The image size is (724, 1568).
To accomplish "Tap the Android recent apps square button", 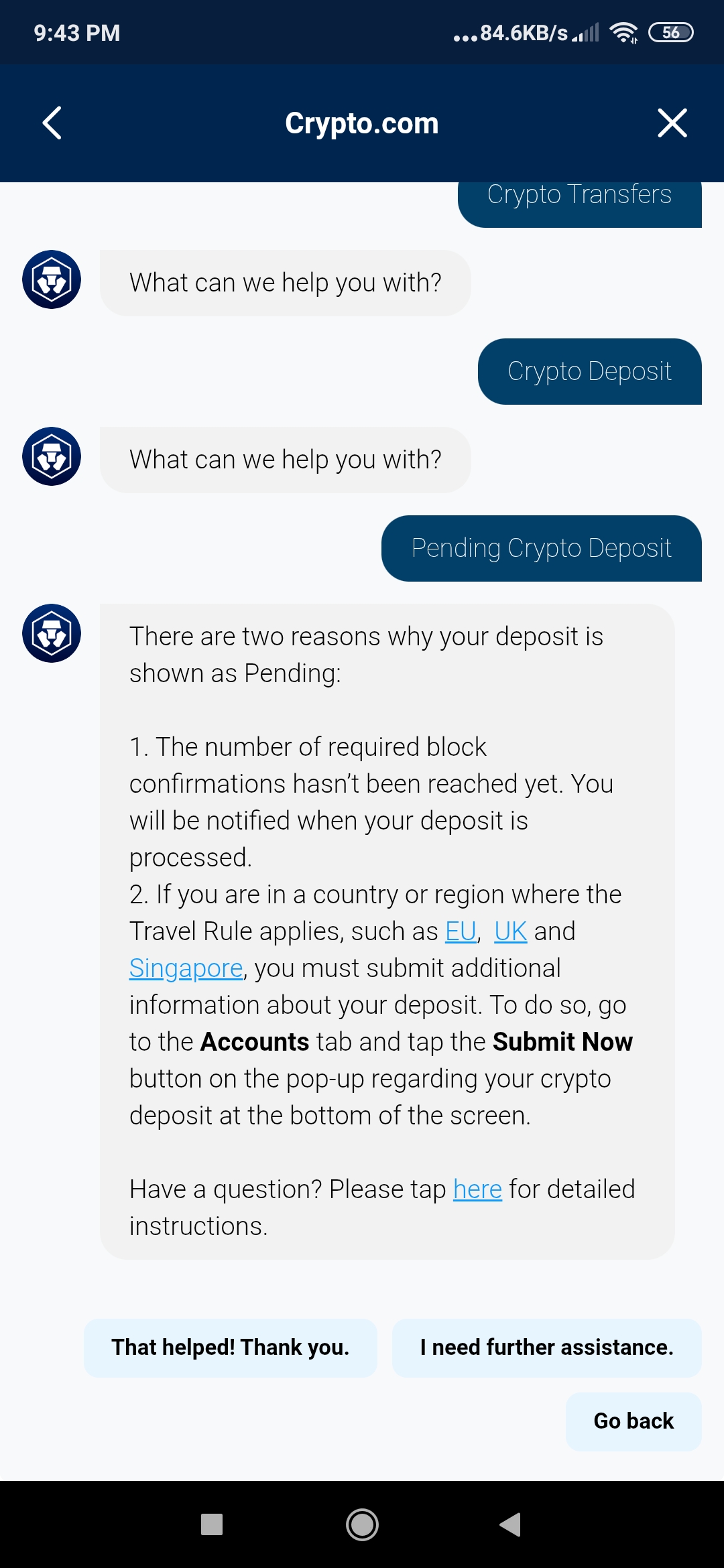I will (x=212, y=1524).
